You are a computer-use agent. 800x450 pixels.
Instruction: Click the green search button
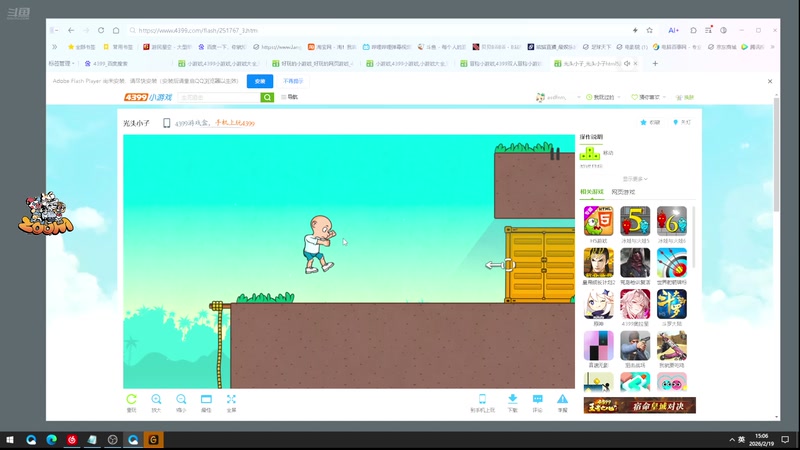tap(267, 97)
